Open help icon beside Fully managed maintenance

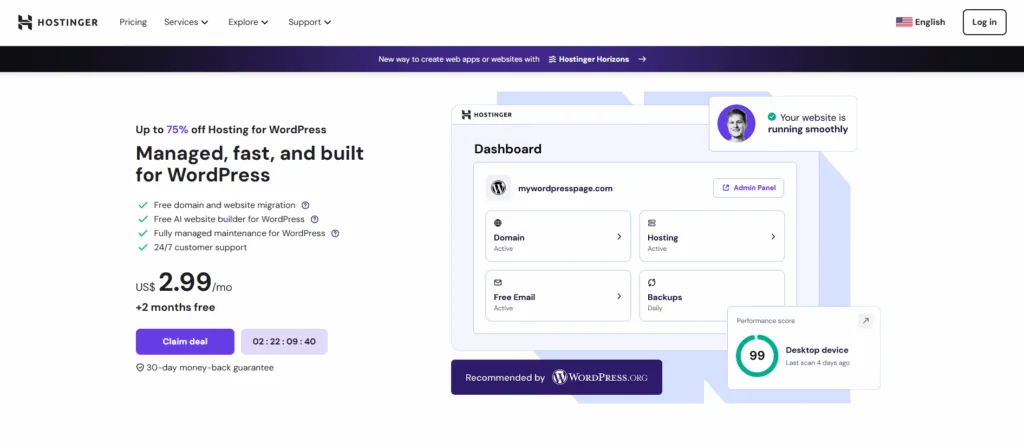[335, 233]
